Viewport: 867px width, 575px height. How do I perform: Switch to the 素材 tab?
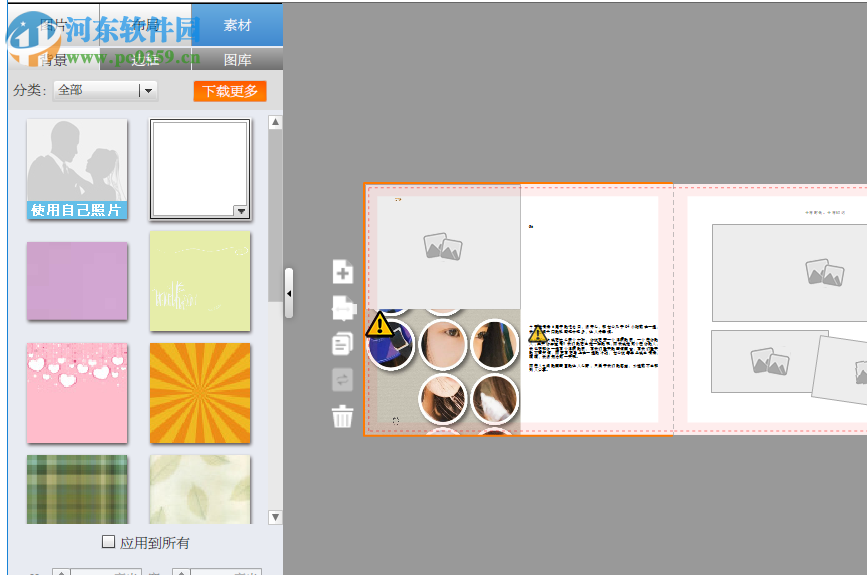click(x=237, y=25)
